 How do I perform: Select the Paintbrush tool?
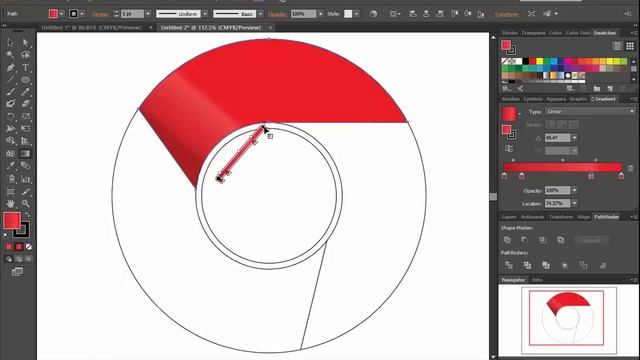pos(11,92)
